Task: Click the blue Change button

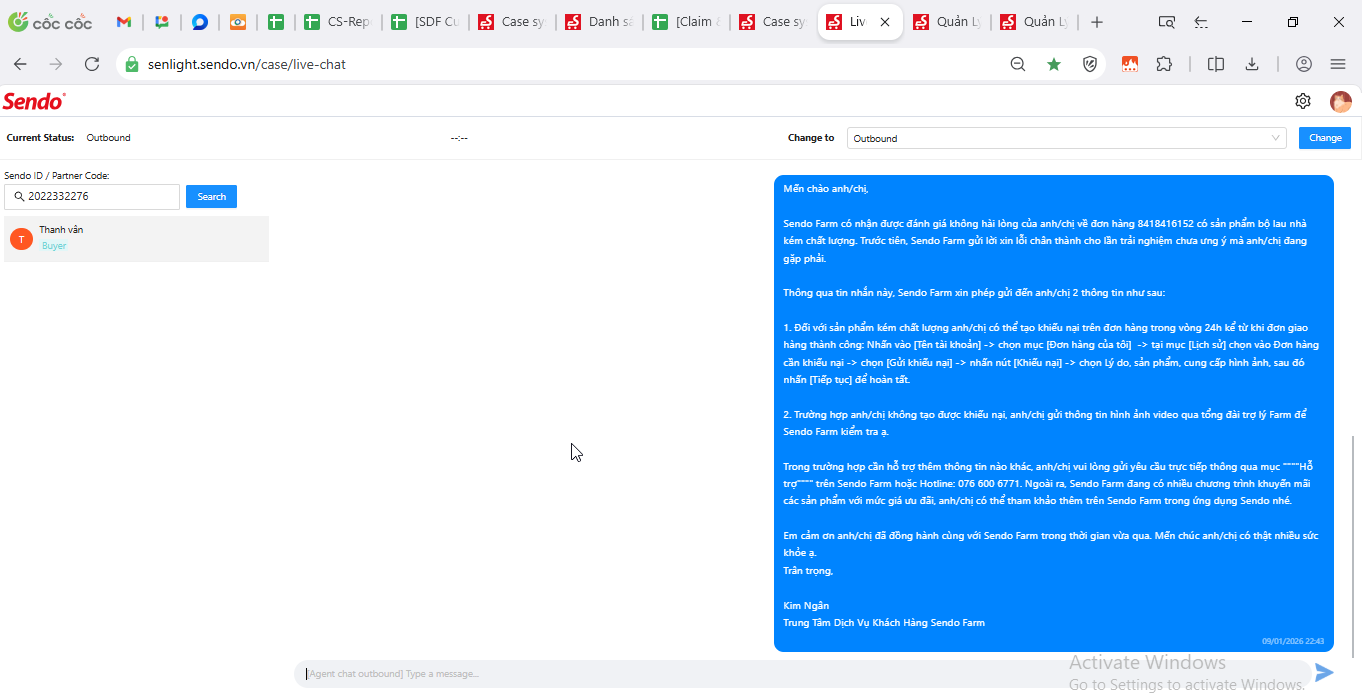Action: 1325,138
